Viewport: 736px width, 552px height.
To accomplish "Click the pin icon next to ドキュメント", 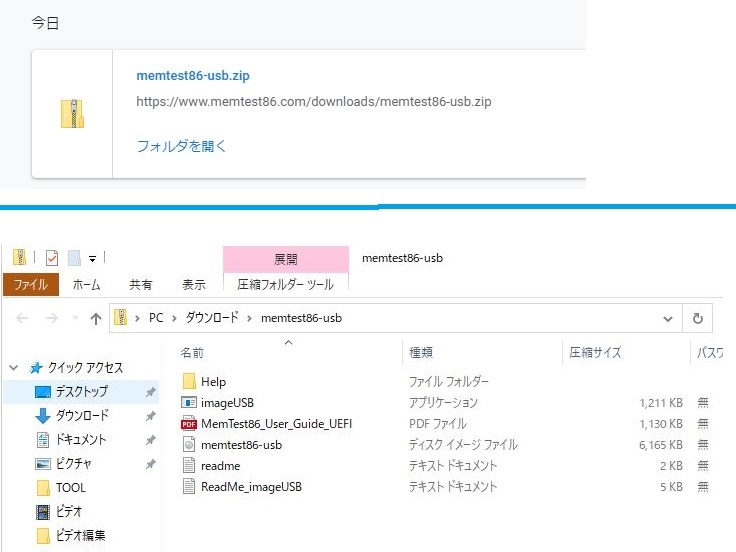I will pyautogui.click(x=150, y=440).
